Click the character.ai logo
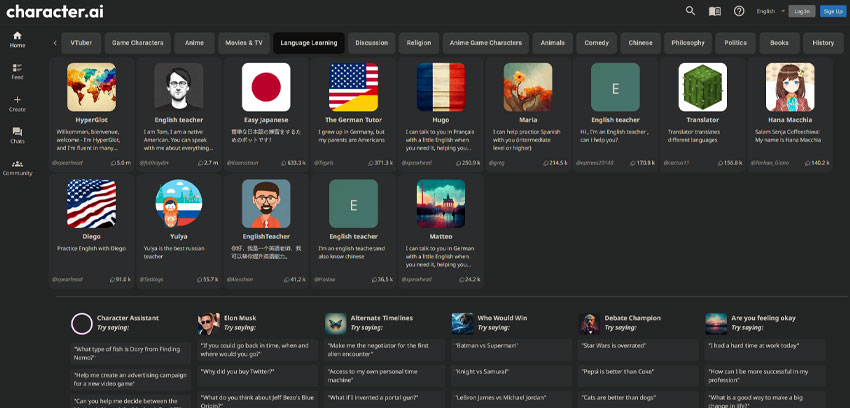The height and width of the screenshot is (408, 850). [55, 11]
